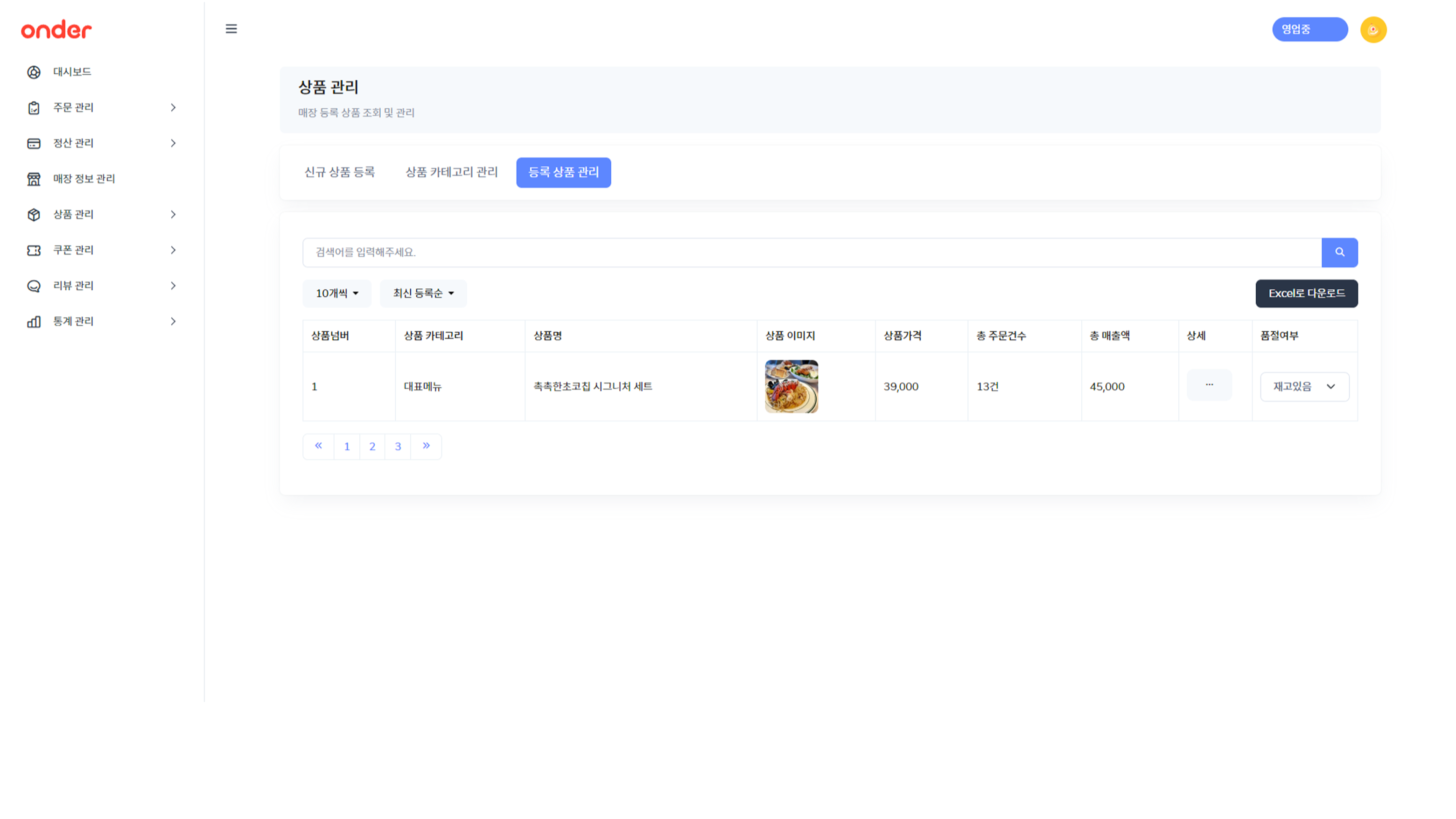
Task: Click the order management clipboard icon
Action: [x=34, y=108]
